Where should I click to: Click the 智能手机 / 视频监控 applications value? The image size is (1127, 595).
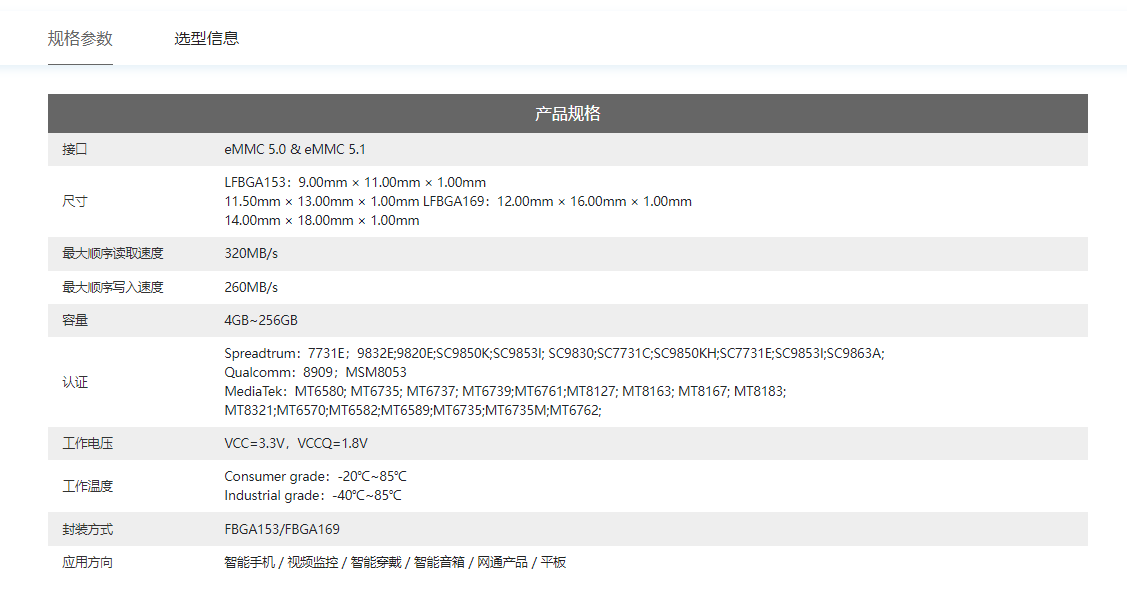pos(395,563)
